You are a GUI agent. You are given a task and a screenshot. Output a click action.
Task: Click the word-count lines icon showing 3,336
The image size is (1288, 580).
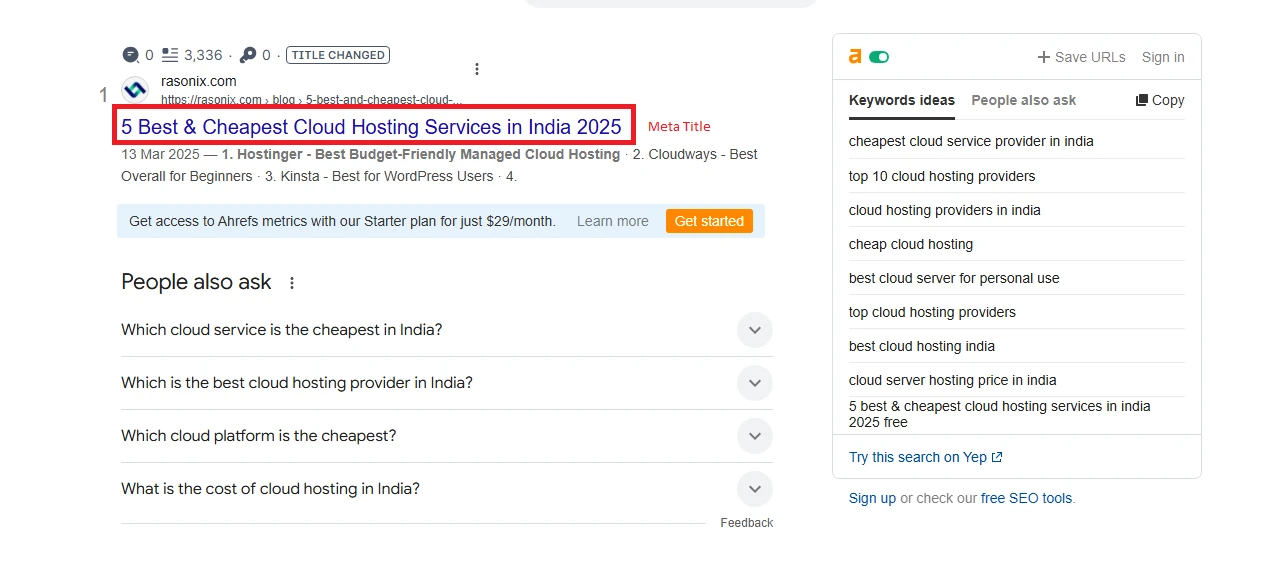point(170,55)
